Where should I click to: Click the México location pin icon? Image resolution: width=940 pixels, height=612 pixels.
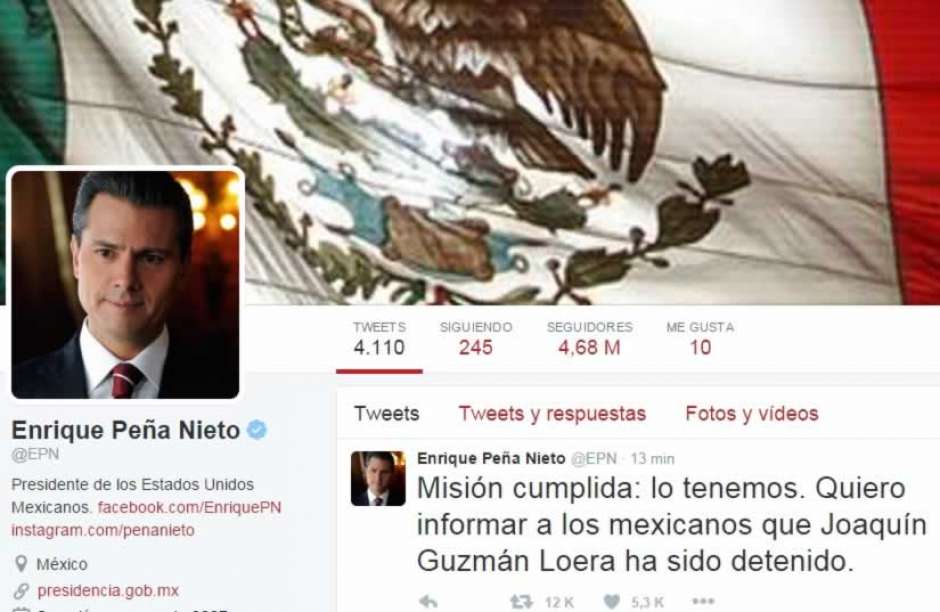(x=21, y=563)
